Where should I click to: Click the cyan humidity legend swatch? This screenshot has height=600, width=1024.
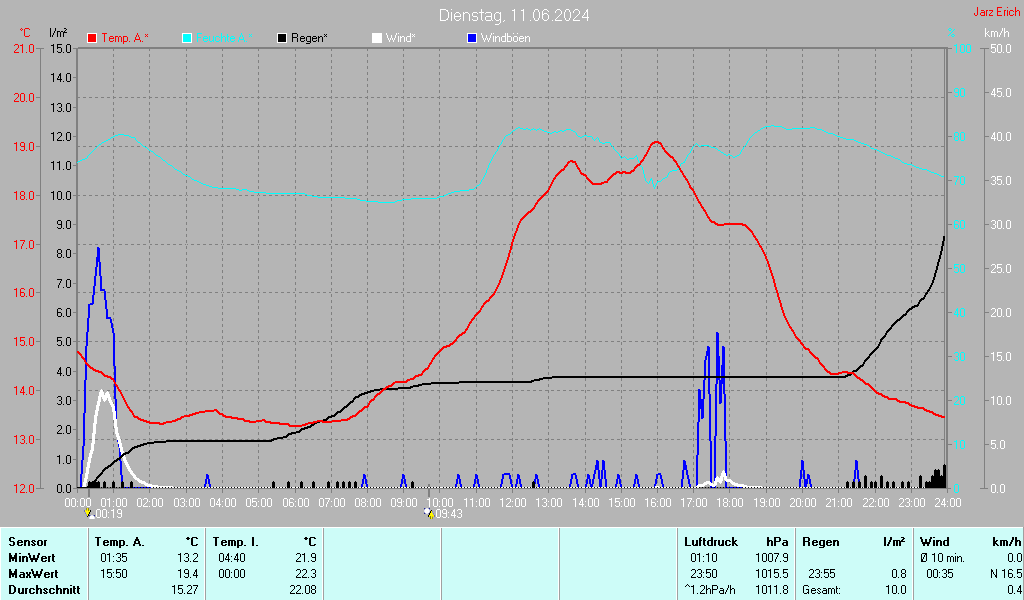188,38
